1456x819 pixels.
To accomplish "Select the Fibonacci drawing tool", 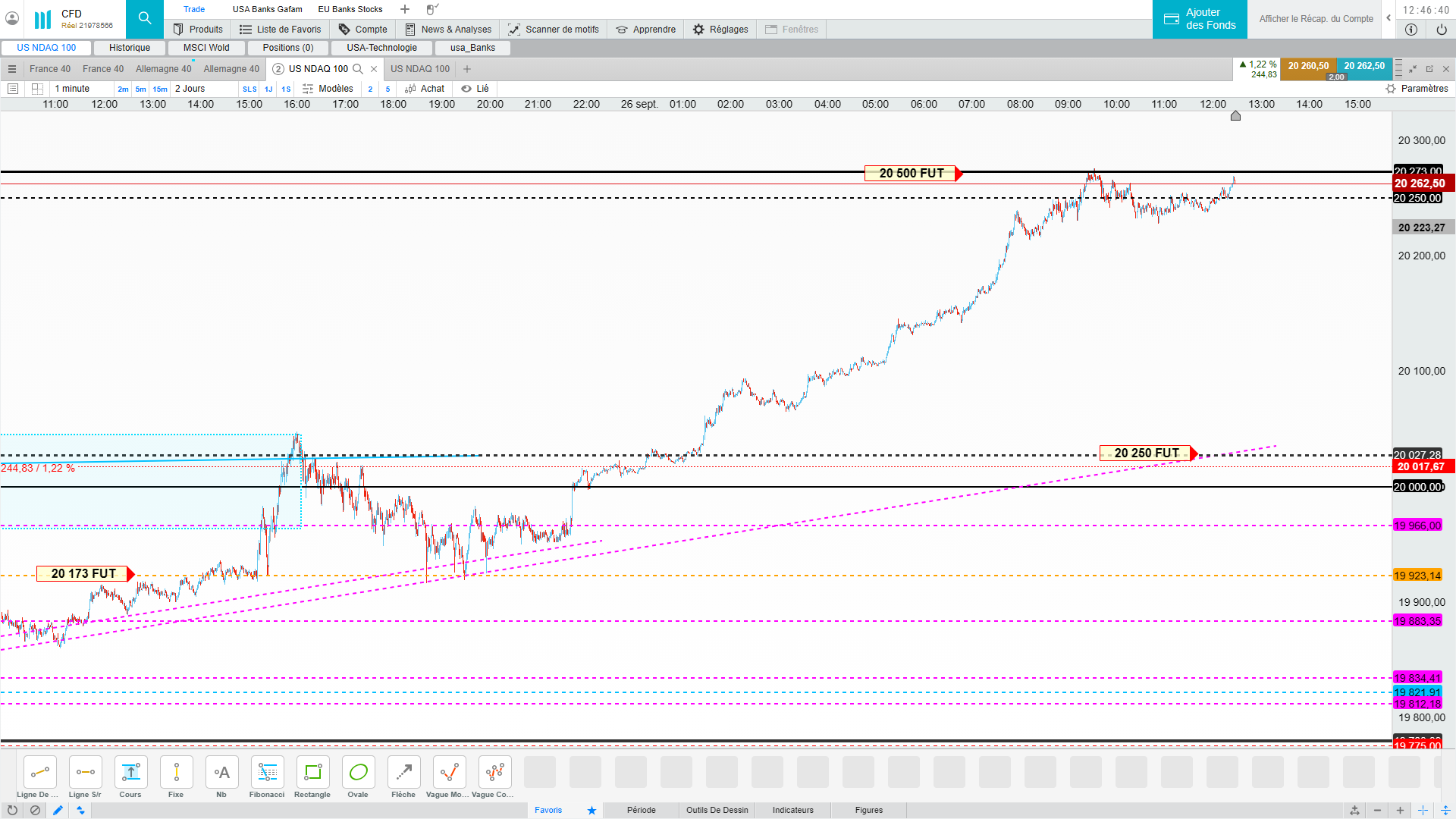I will pos(267,773).
